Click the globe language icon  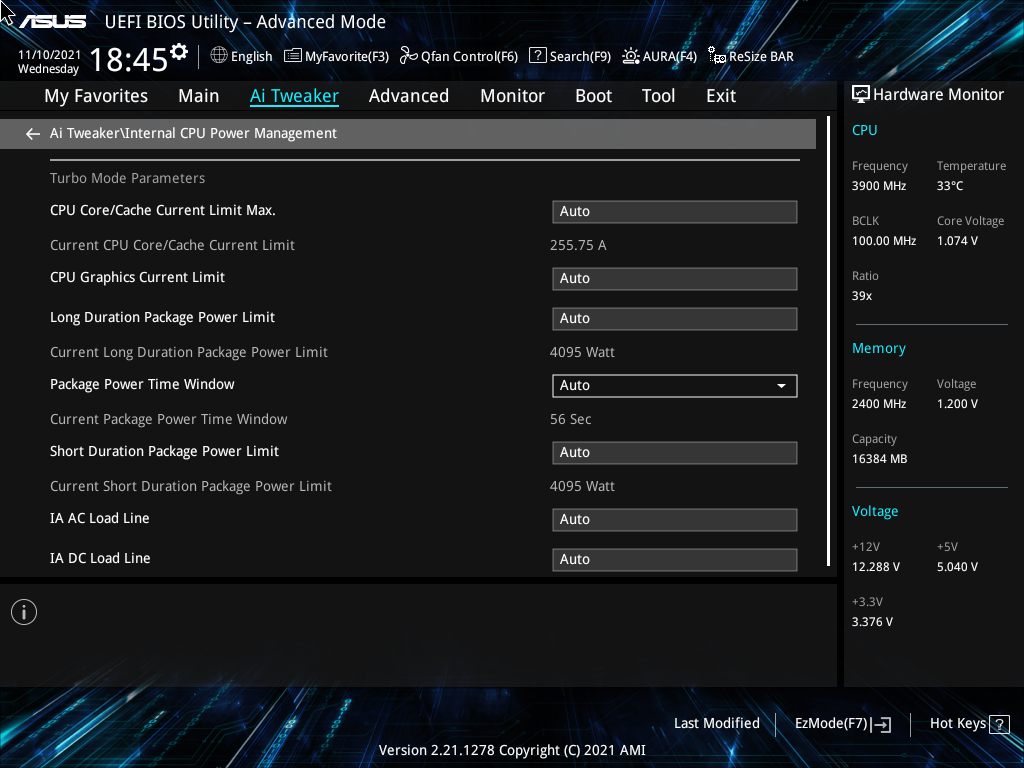pos(219,56)
